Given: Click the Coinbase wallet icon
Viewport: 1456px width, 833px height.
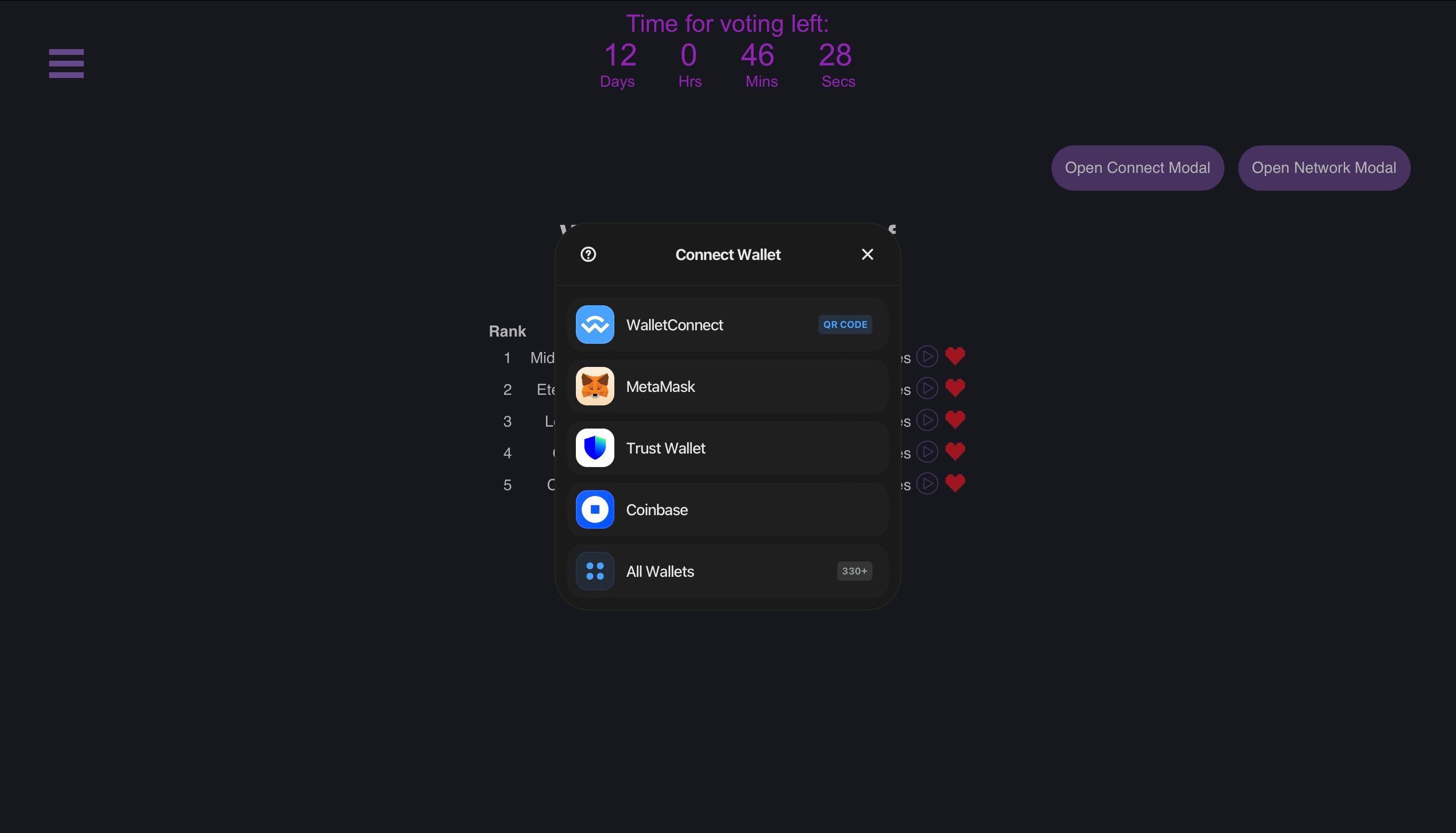Looking at the screenshot, I should [x=594, y=509].
